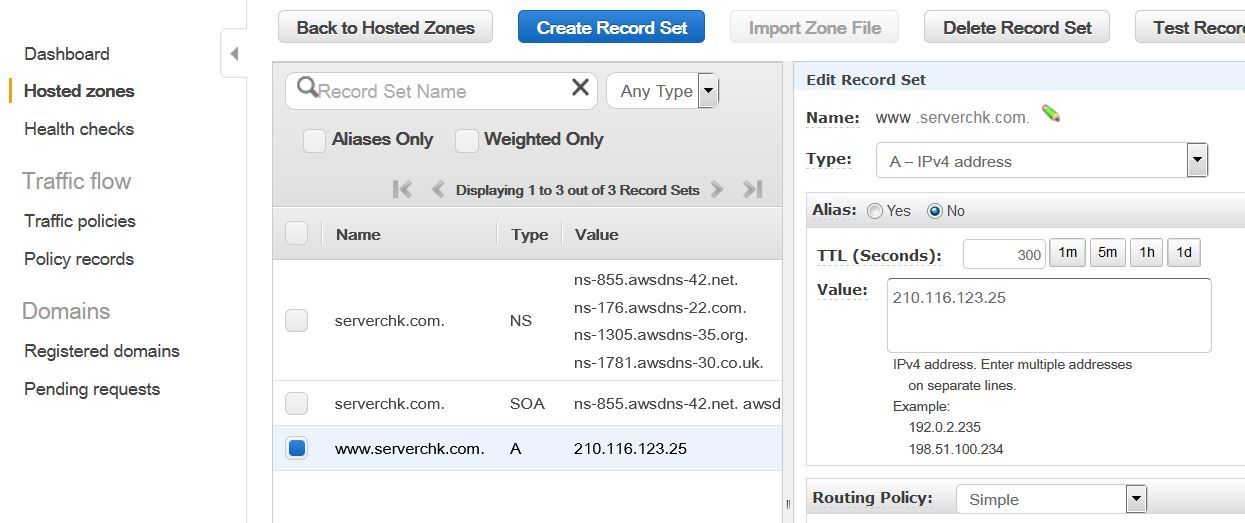Enable Aliases Only filter

point(314,140)
